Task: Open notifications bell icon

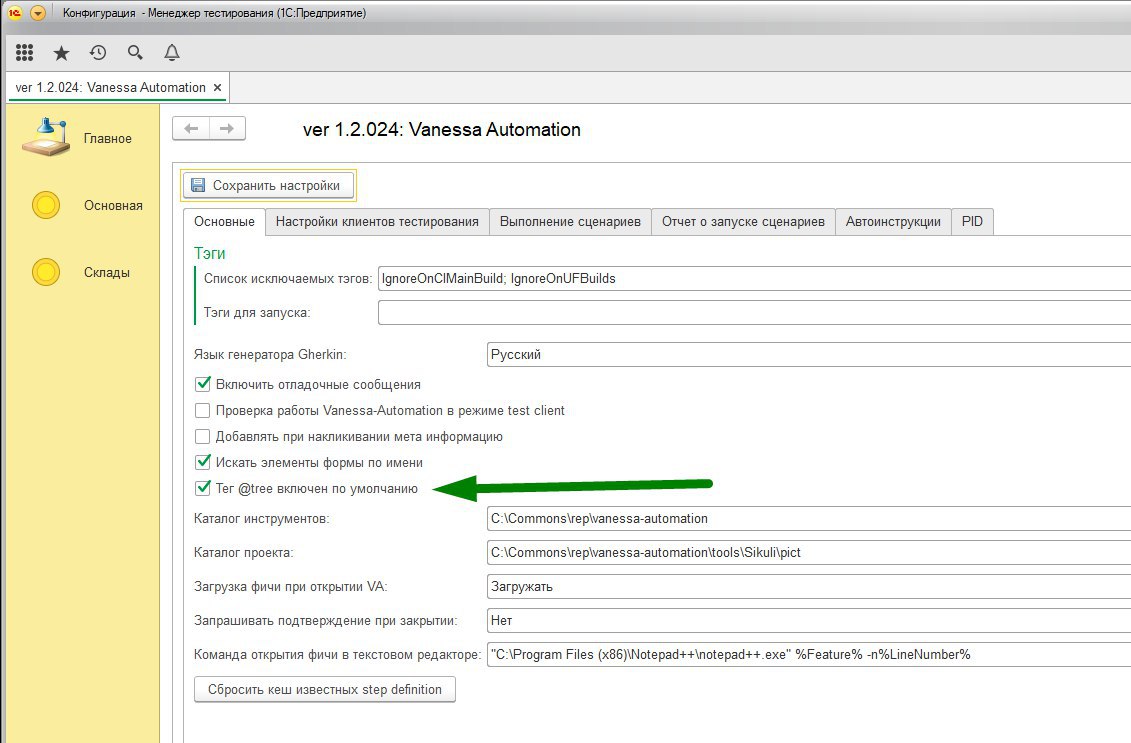Action: tap(172, 53)
